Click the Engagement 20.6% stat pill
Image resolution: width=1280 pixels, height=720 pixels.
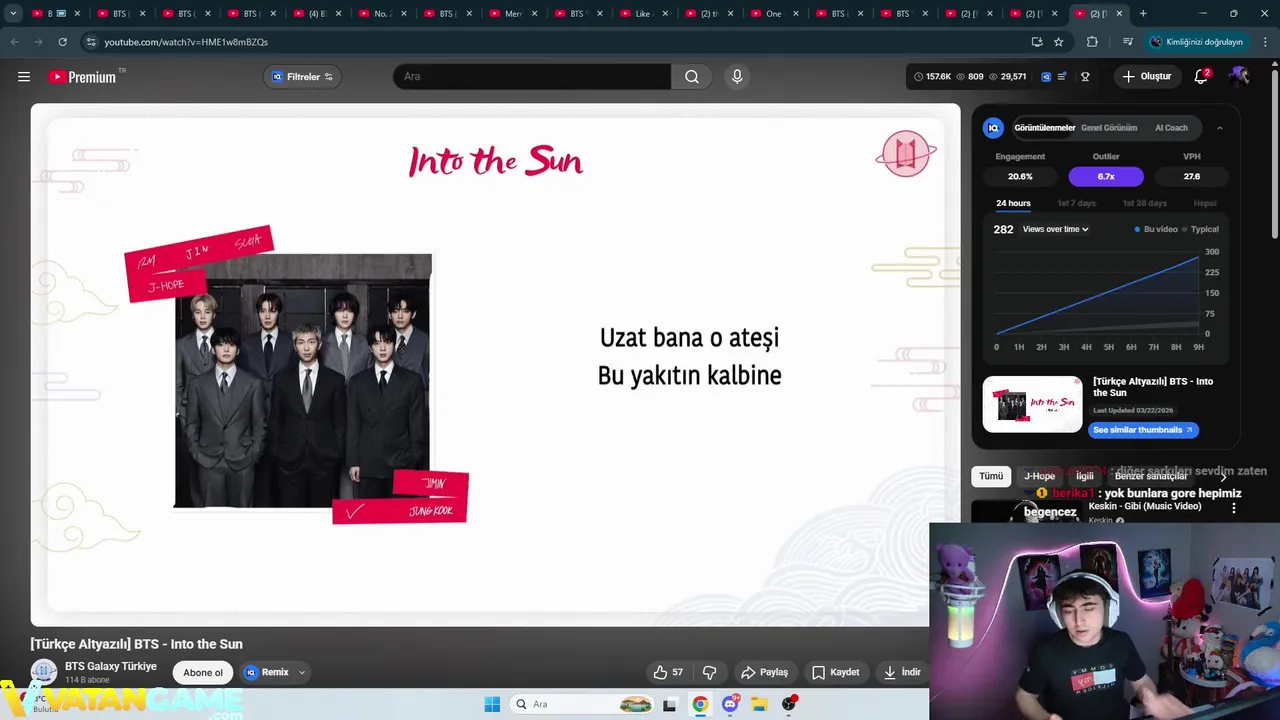pos(1020,176)
